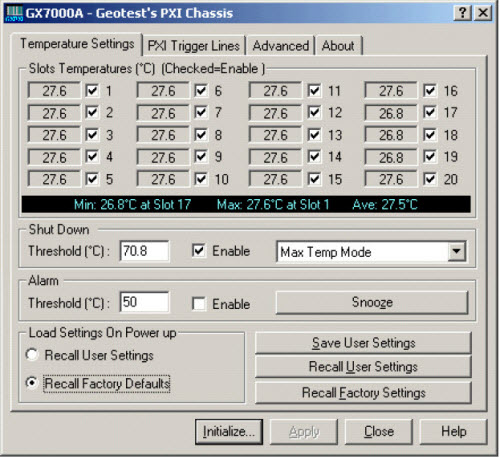Toggle slot 18 temperature checkbox

pos(430,135)
